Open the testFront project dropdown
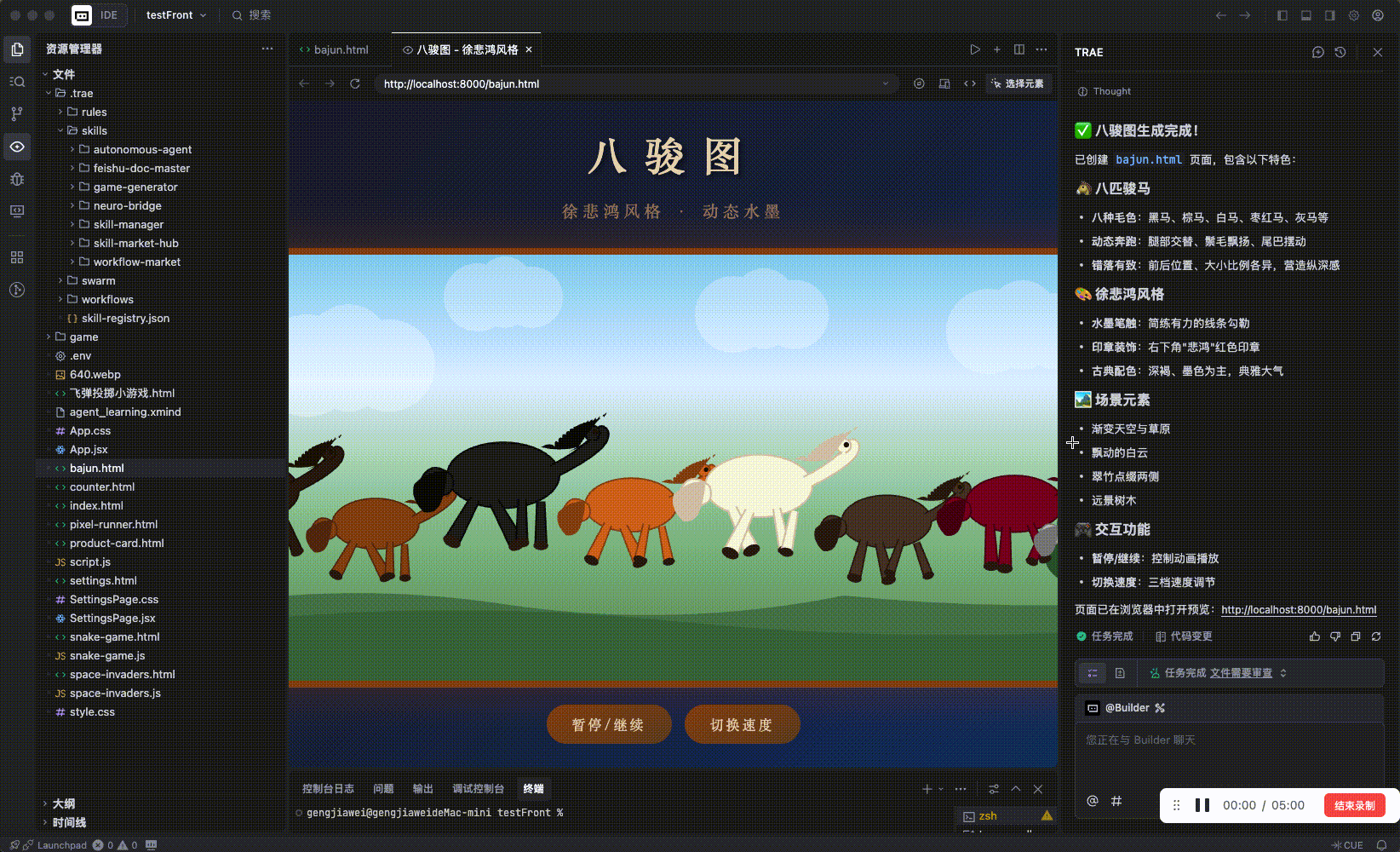The width and height of the screenshot is (1400, 852). click(175, 15)
